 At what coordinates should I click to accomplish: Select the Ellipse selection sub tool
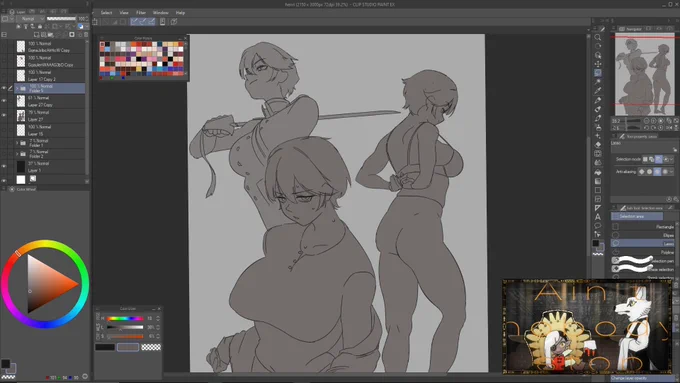(643, 235)
